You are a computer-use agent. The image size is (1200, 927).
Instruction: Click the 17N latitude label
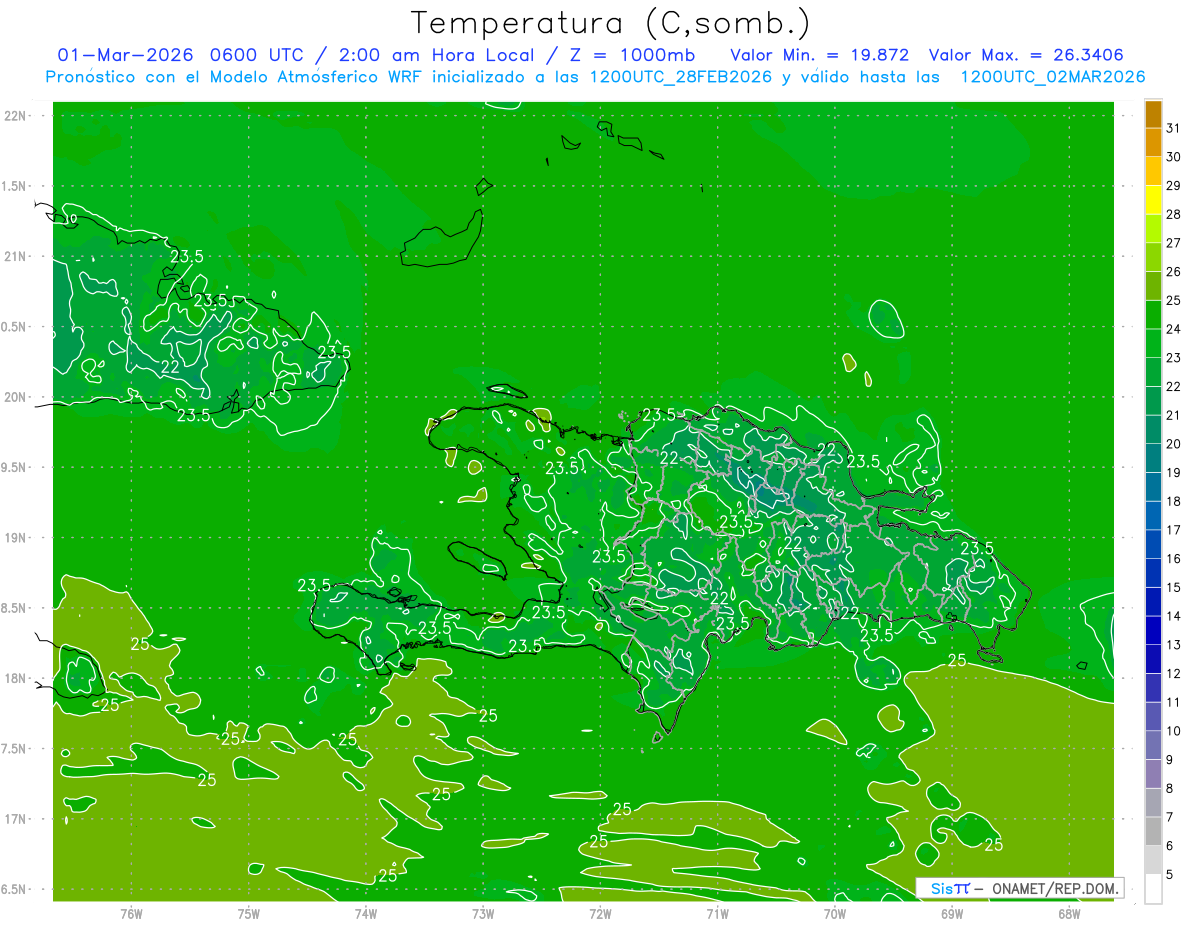[x=15, y=819]
